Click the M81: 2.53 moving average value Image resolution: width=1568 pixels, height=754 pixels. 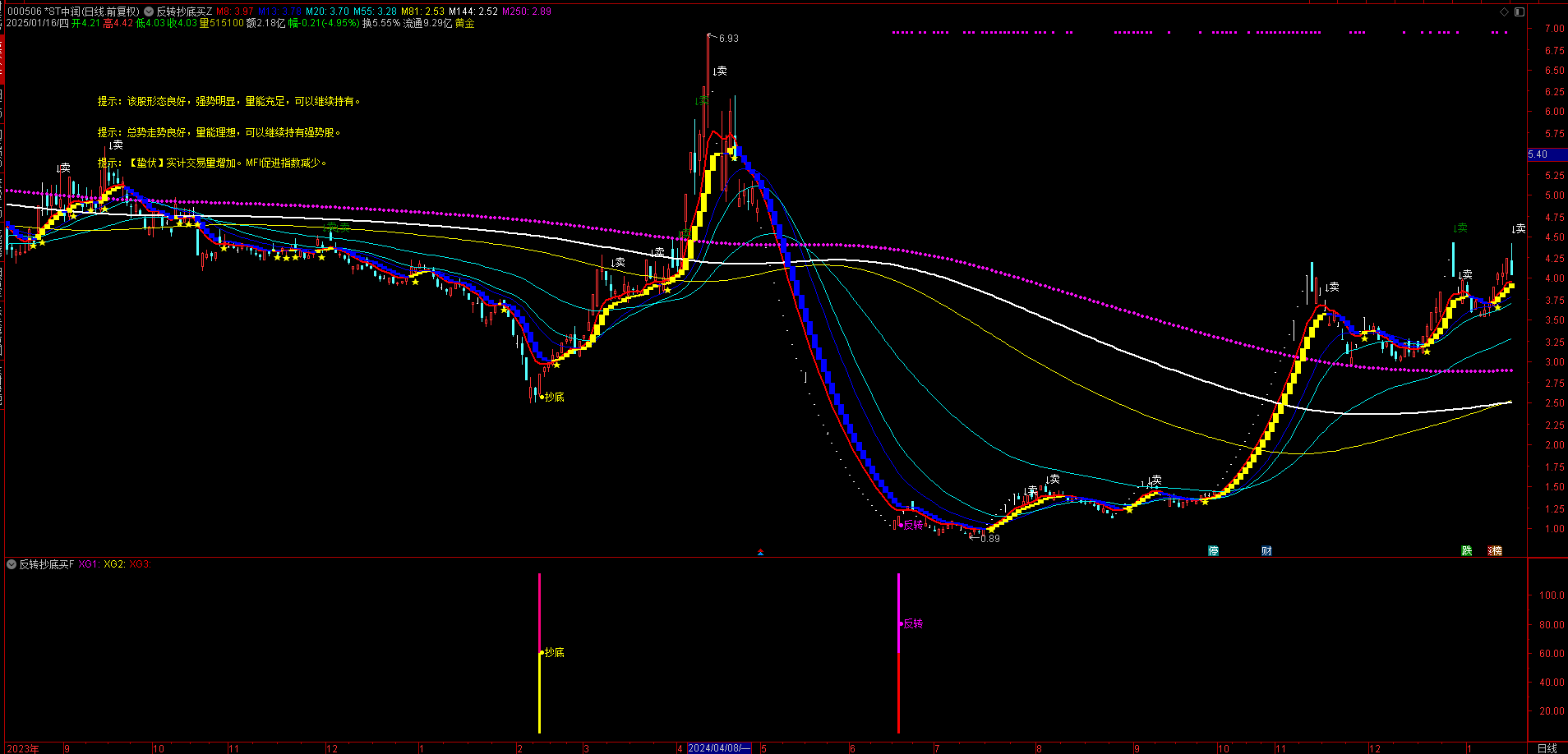(x=422, y=11)
